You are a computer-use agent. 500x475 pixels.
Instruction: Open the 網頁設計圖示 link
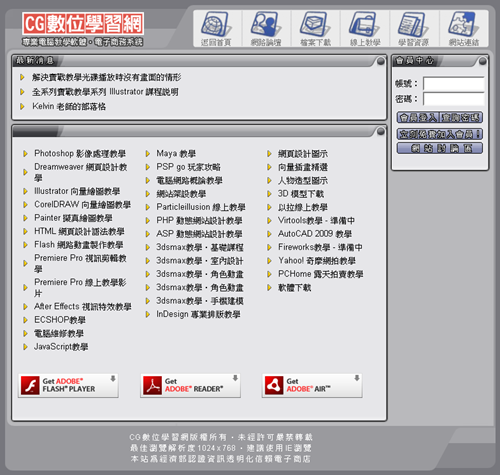303,153
